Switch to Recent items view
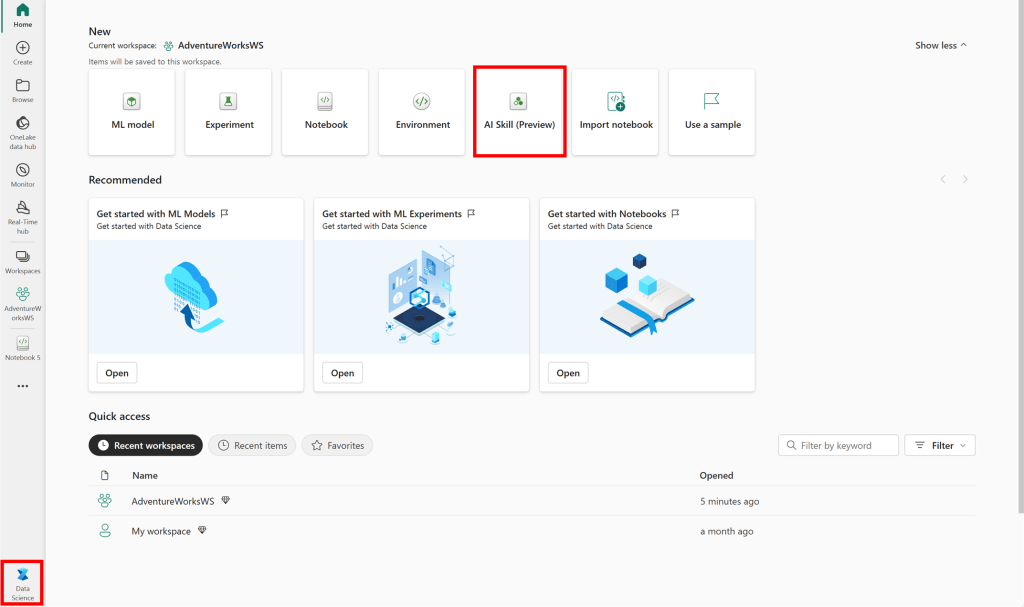Viewport: 1024px width, 607px height. tap(252, 445)
